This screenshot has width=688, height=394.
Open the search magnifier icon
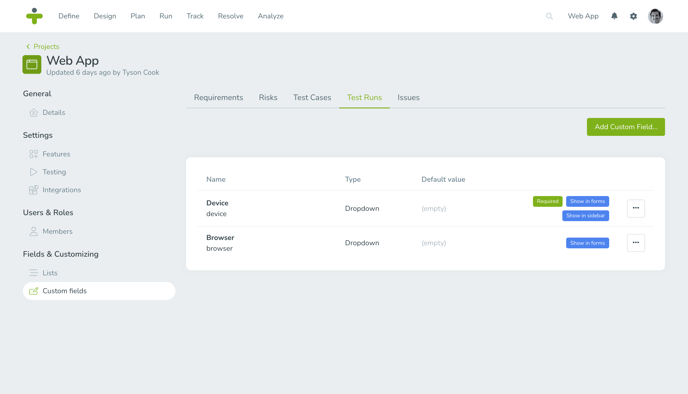549,16
